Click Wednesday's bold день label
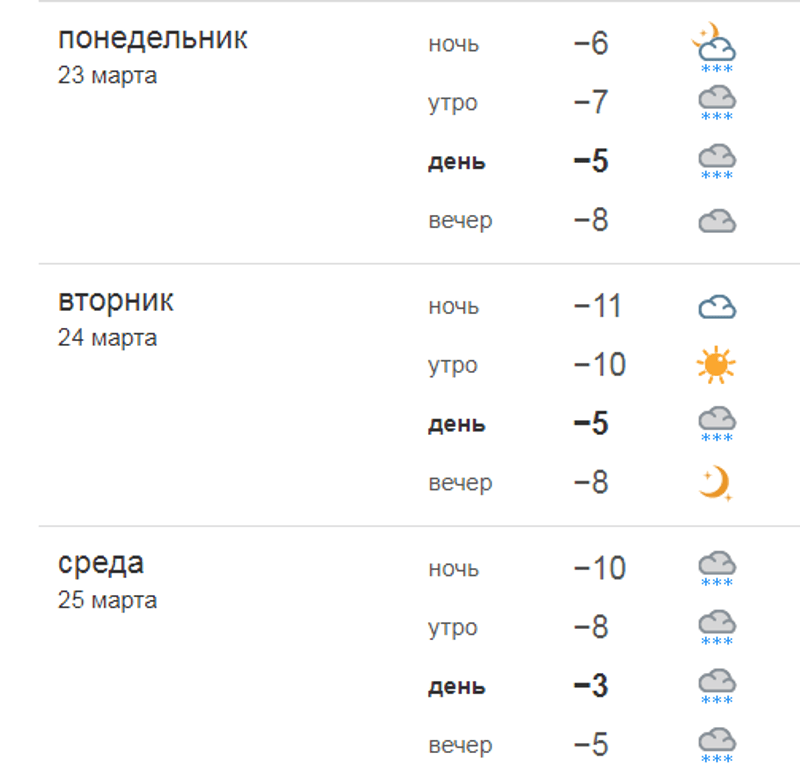Screen dimensions: 800x776 [x=457, y=687]
